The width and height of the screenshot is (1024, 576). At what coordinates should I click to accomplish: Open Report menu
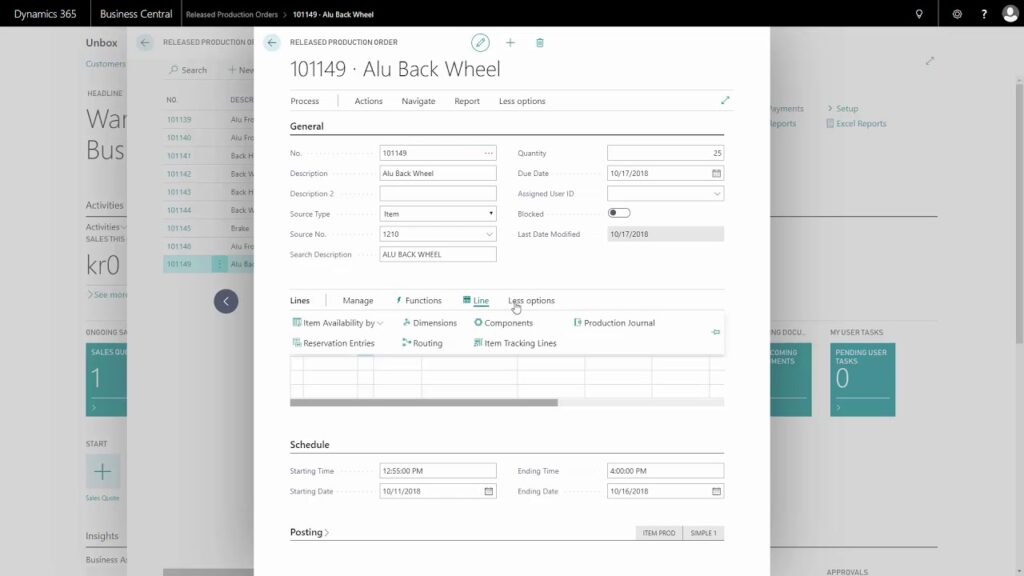(467, 101)
